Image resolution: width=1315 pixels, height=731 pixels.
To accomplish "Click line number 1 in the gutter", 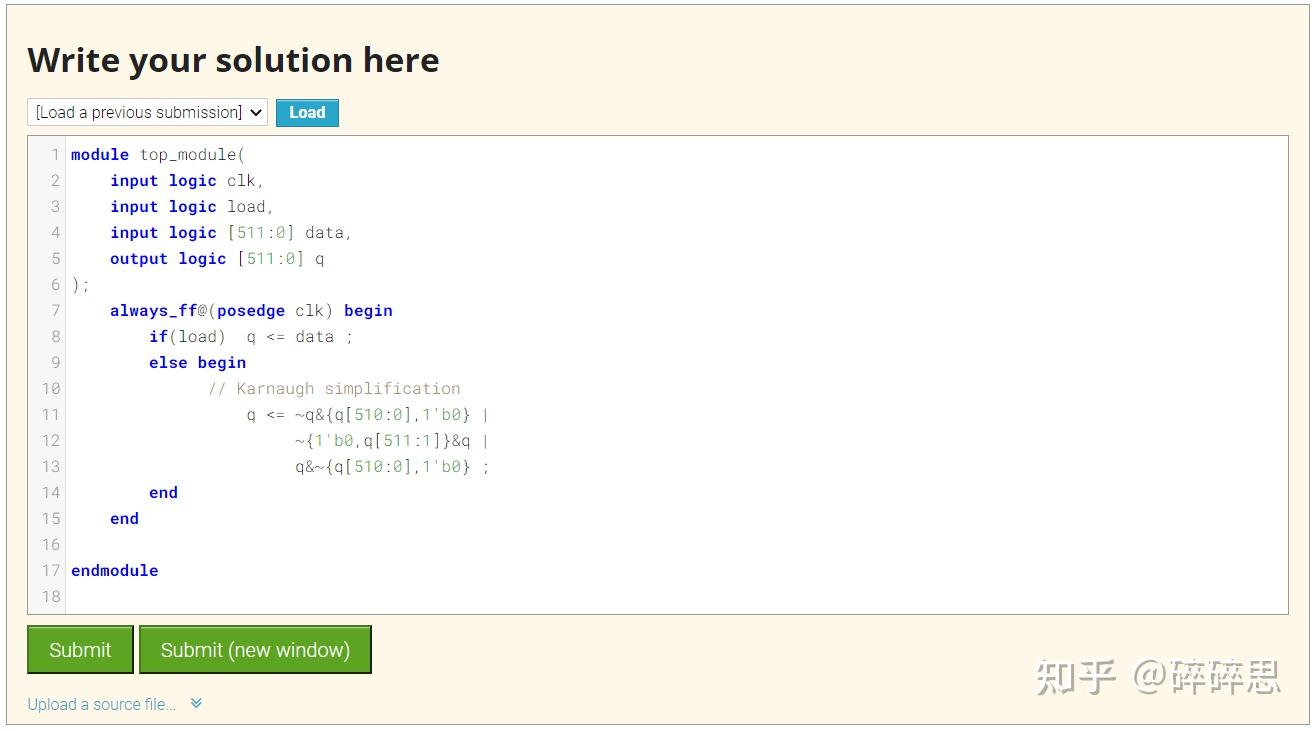I will pyautogui.click(x=54, y=154).
